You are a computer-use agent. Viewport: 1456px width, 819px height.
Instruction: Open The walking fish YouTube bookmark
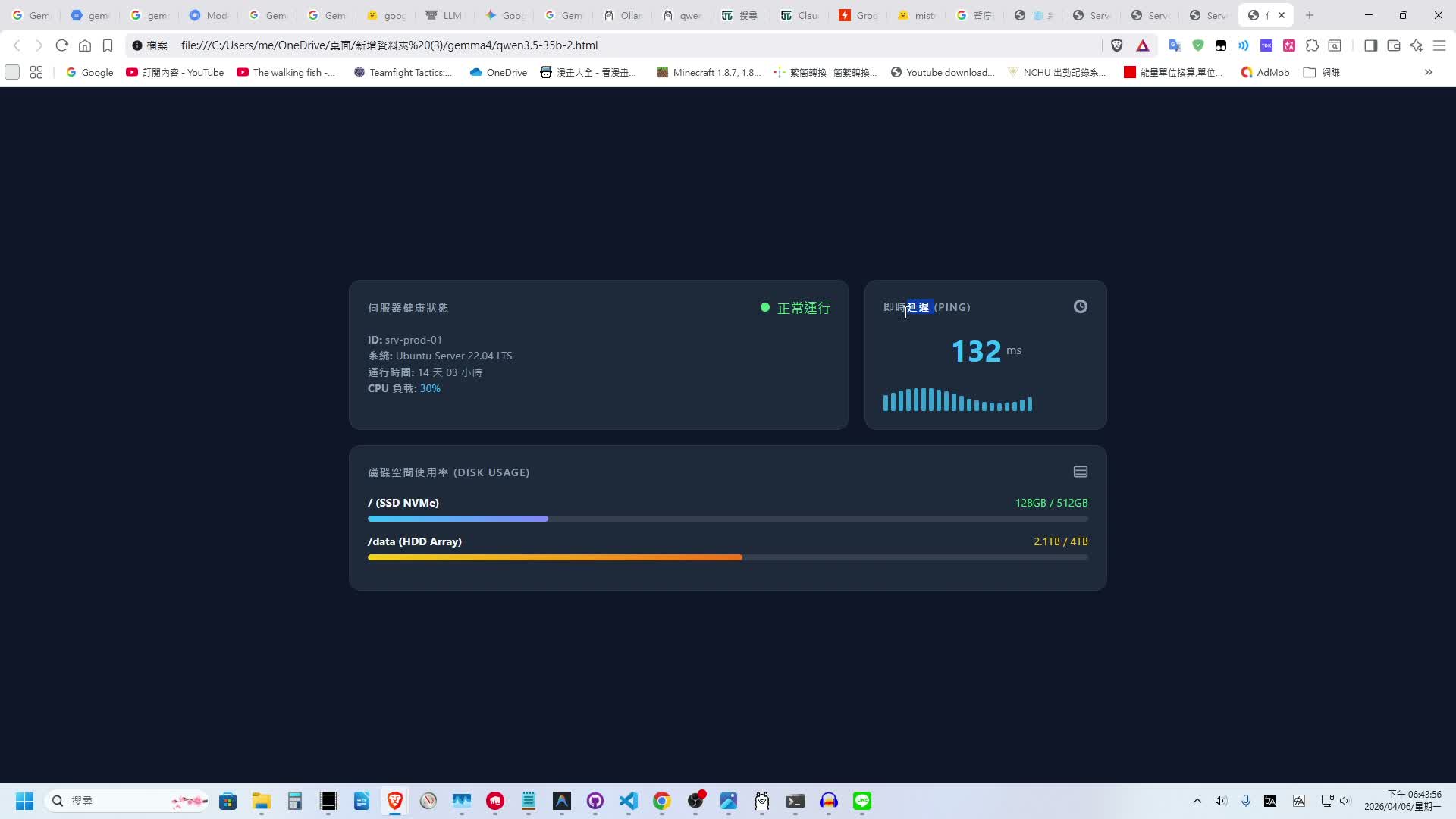[x=286, y=72]
